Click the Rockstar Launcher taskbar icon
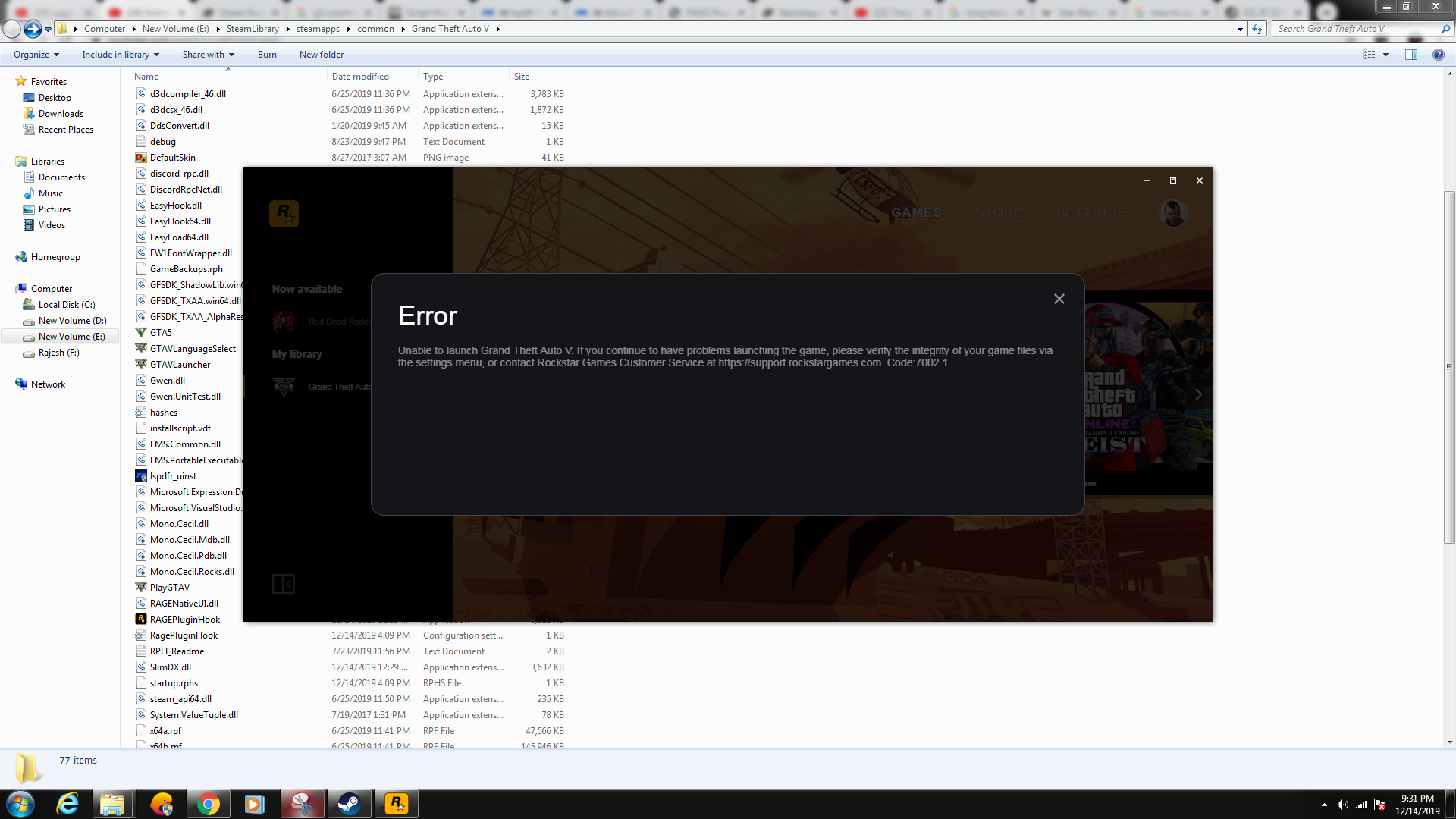The image size is (1456, 819). (x=396, y=804)
